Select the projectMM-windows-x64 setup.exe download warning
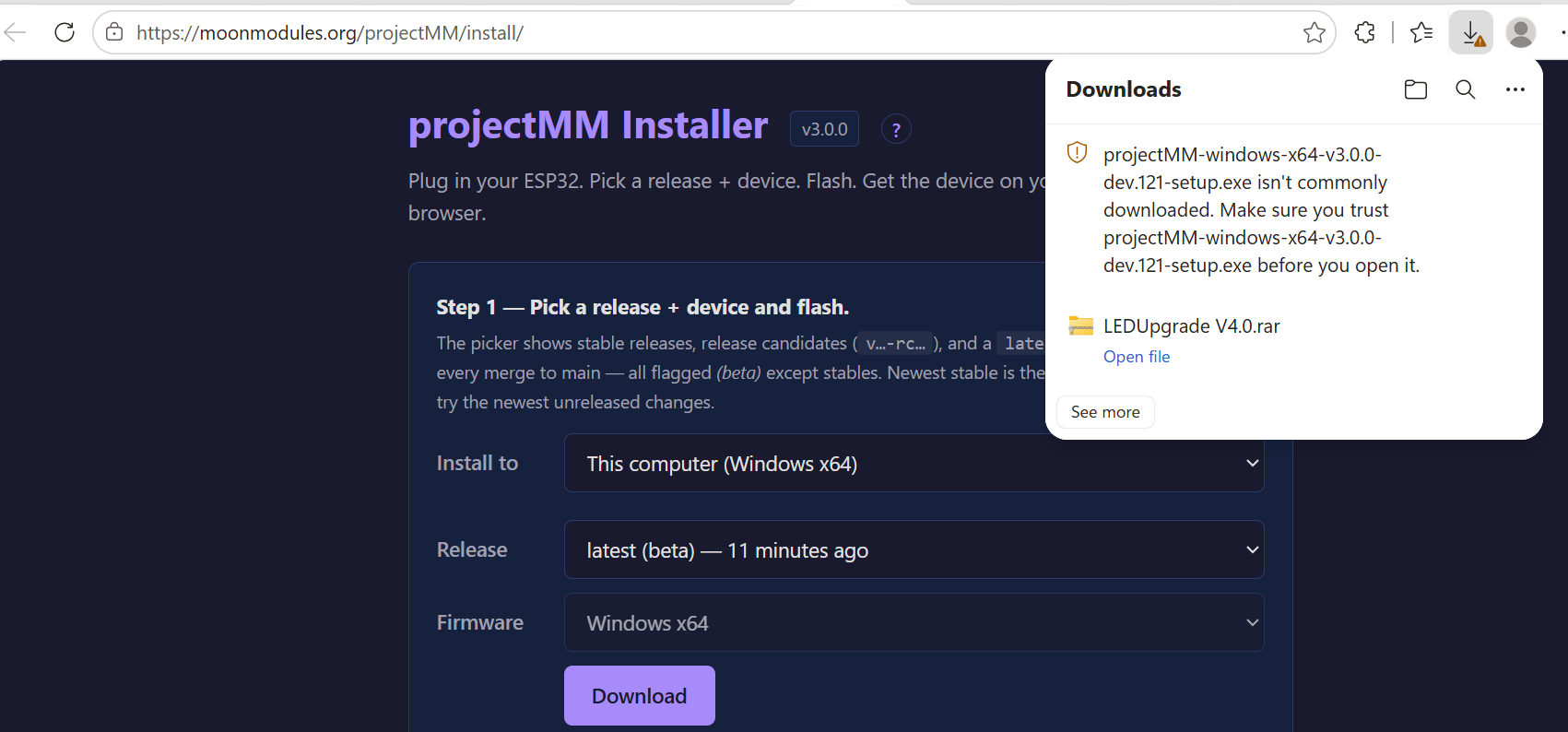The image size is (1568, 732). pos(1261,209)
